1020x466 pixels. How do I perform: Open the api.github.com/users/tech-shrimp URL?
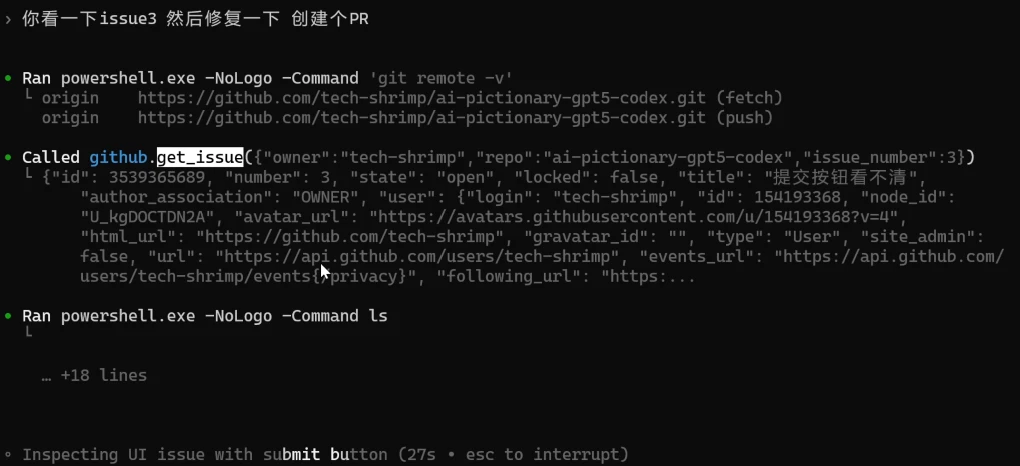(x=416, y=256)
